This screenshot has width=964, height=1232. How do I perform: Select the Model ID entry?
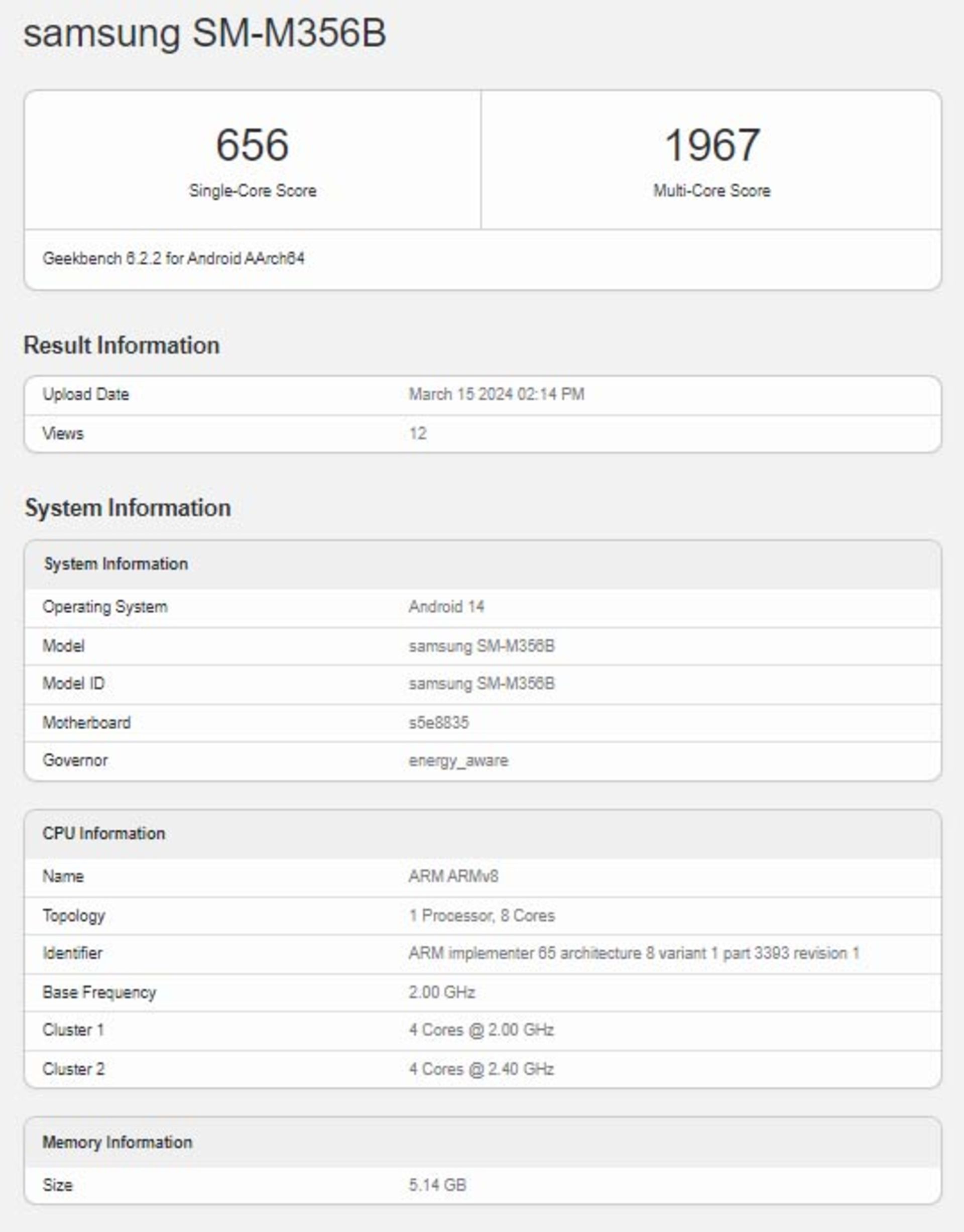coord(483,682)
